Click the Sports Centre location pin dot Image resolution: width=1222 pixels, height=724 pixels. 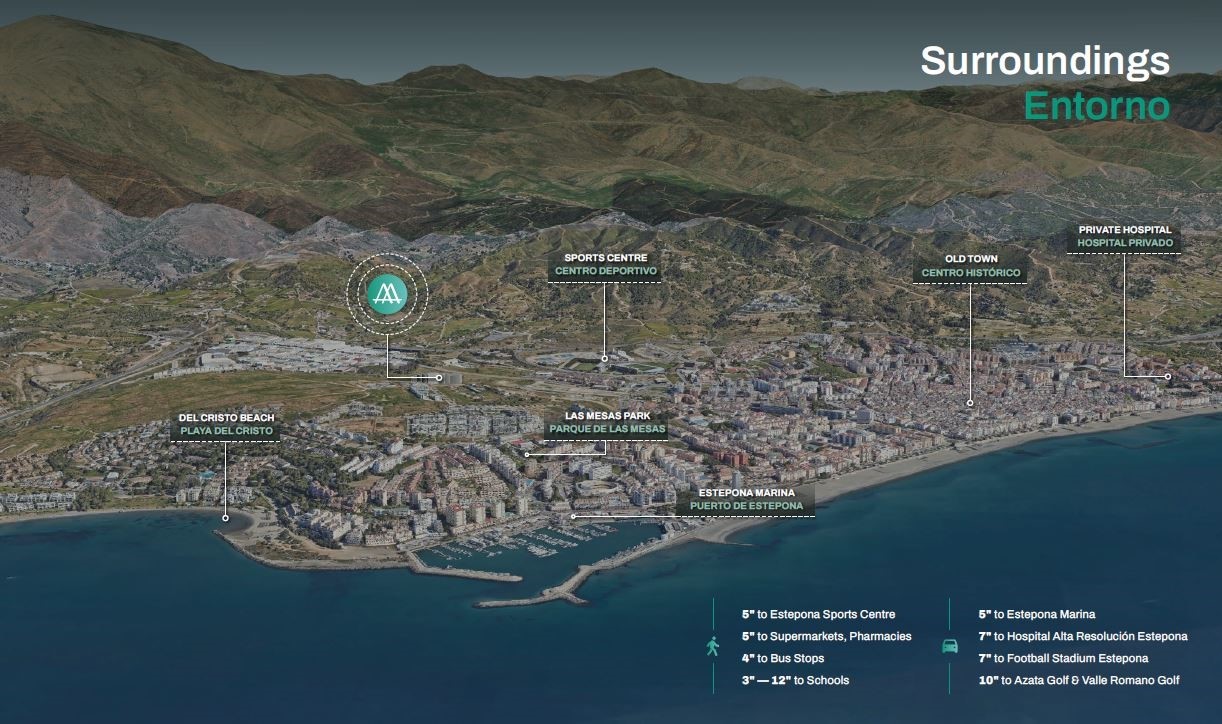point(604,358)
